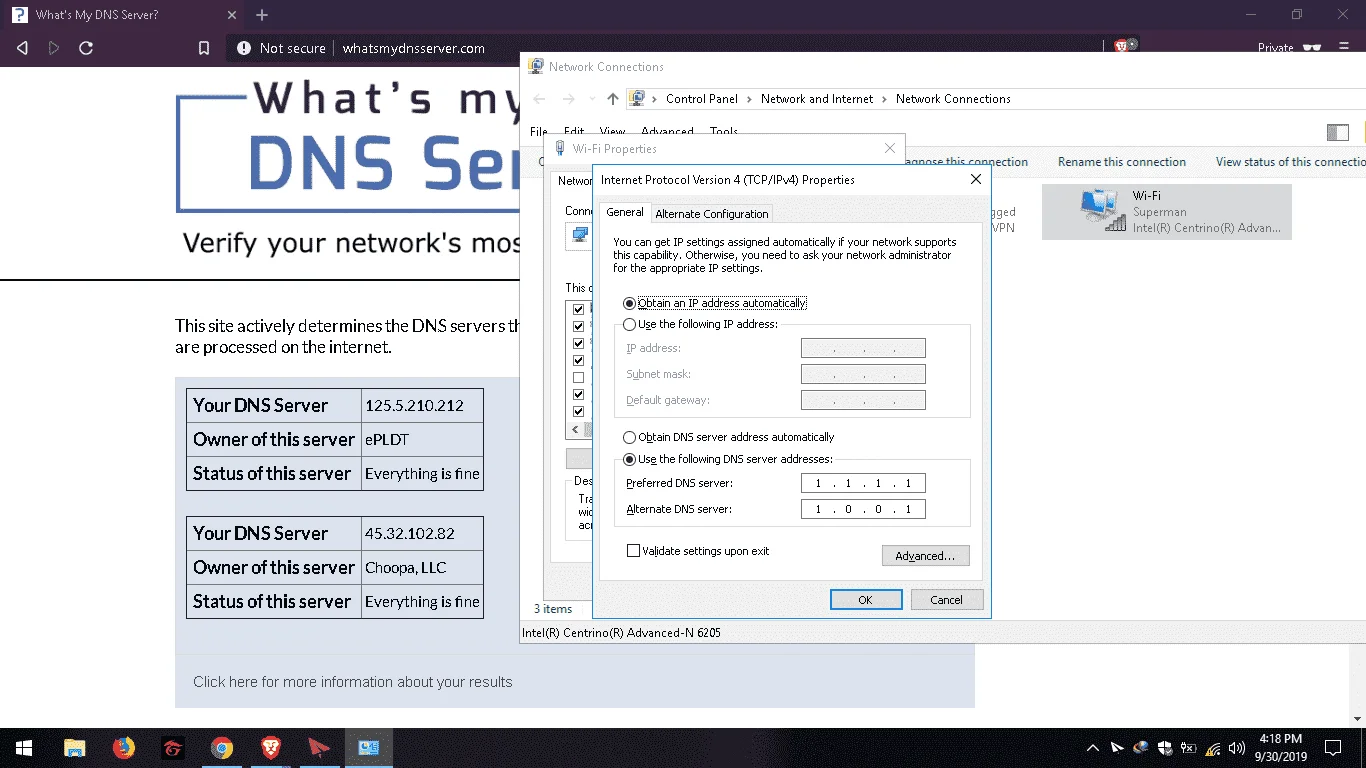Open Windows Security shield tray icon
Screen dimensions: 1366x768
point(1165,748)
